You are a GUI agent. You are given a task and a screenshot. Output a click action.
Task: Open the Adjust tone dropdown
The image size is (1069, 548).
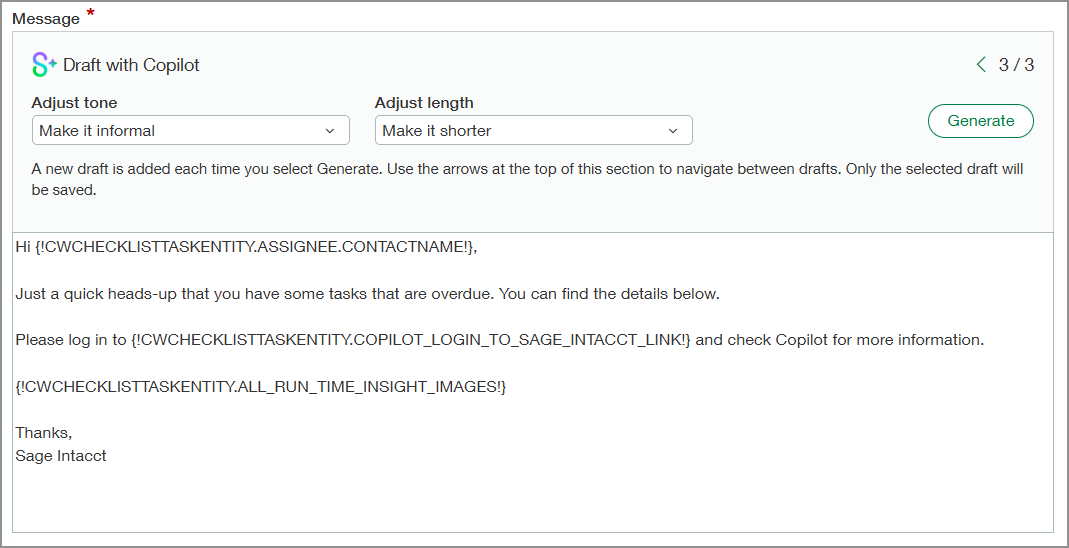coord(190,131)
